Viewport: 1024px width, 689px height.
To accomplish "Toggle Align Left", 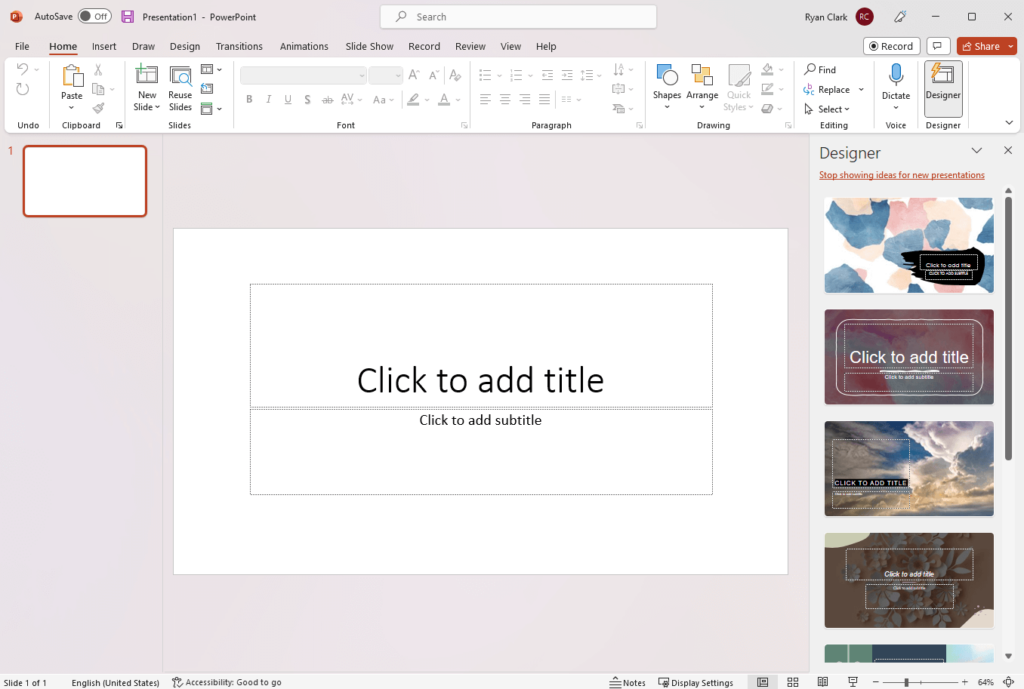I will tap(485, 99).
